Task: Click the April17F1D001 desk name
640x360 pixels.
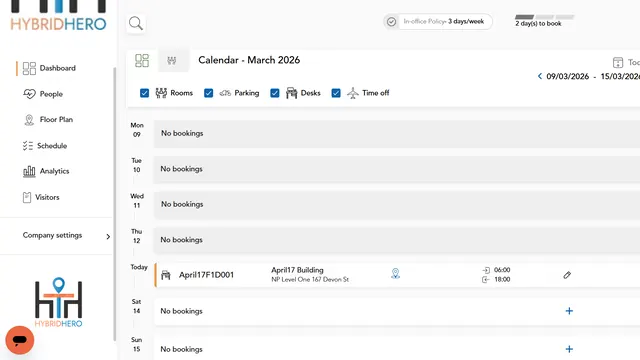Action: [207, 275]
